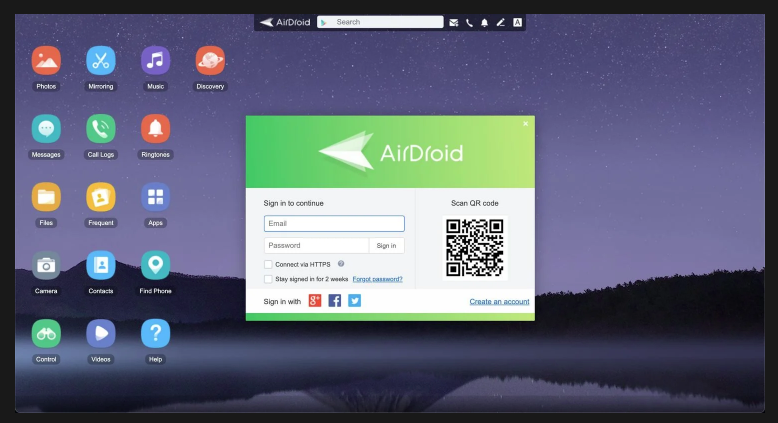This screenshot has width=778, height=423.
Task: Open the Discovery planet icon
Action: click(x=210, y=60)
